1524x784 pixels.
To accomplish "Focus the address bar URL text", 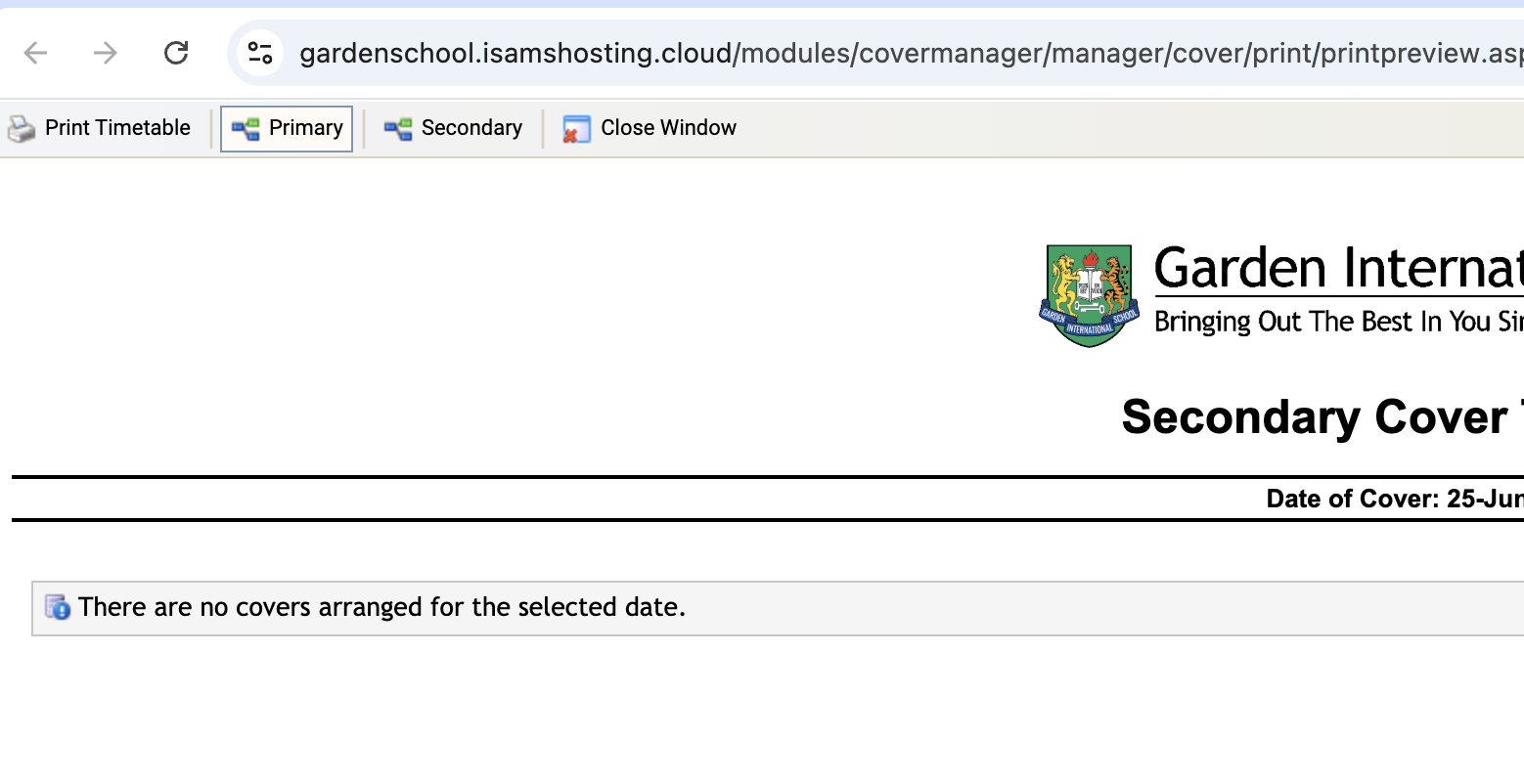I will 880,53.
